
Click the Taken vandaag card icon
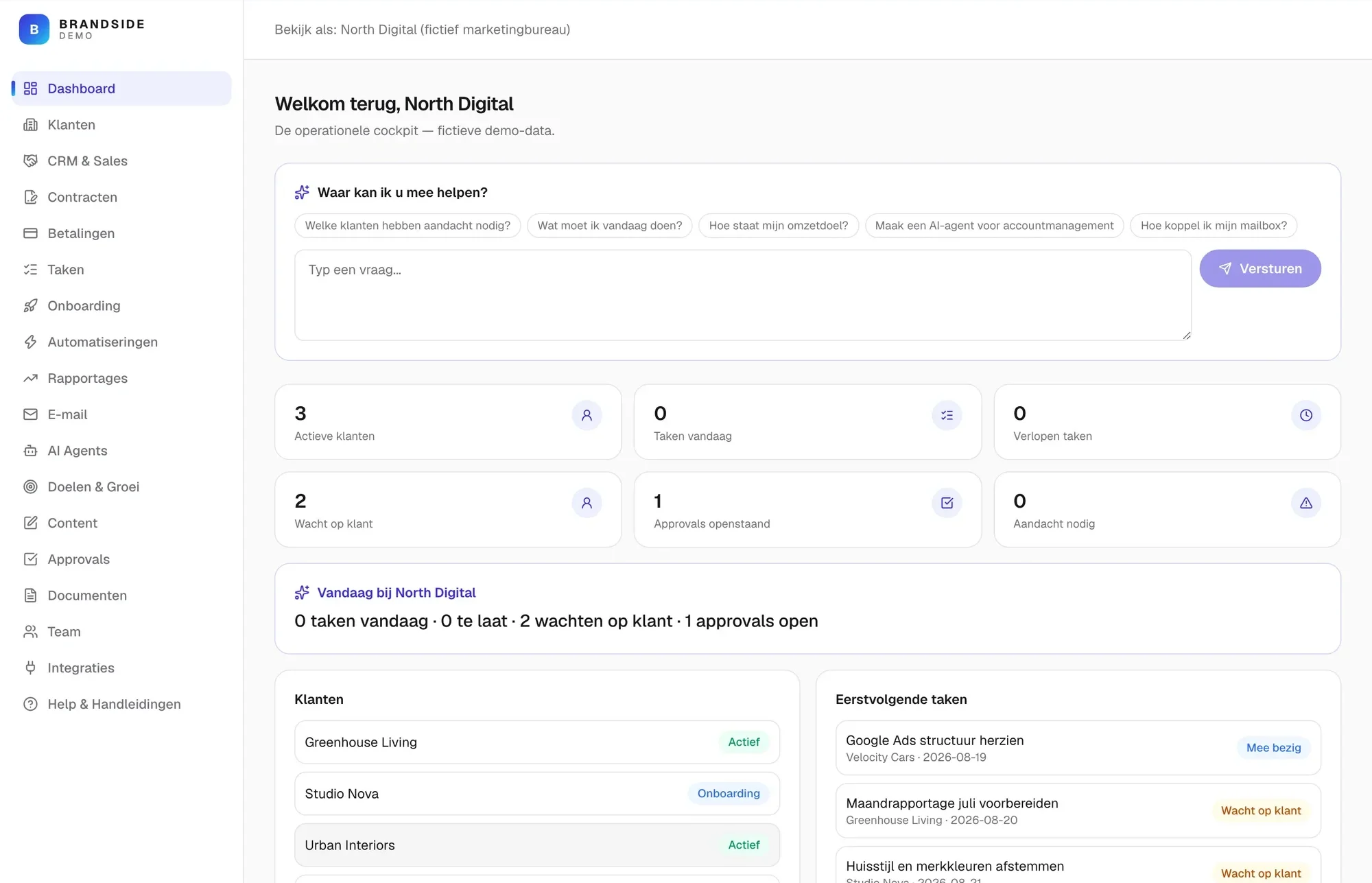click(947, 415)
